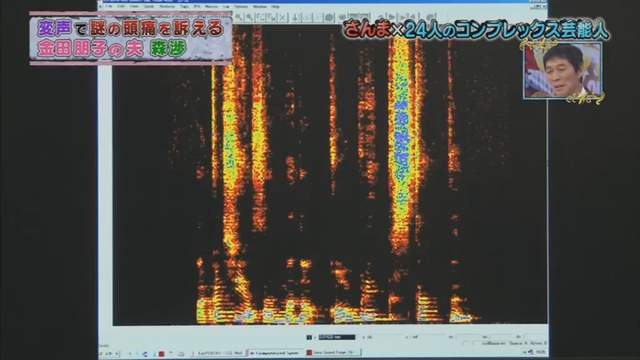Open the Window menu
Image resolution: width=640 pixels, height=360 pixels.
coord(259,7)
